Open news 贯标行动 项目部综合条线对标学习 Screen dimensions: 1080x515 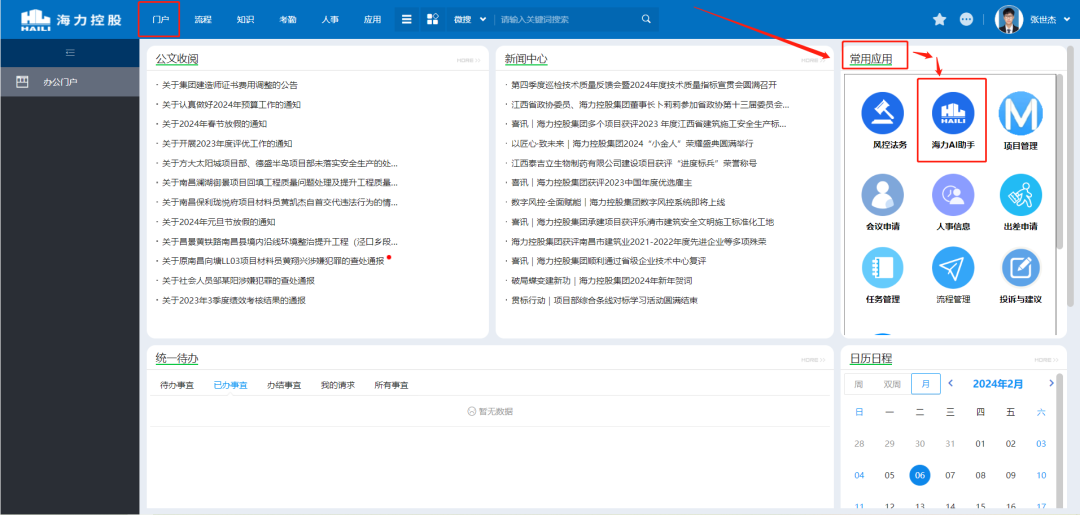605,301
